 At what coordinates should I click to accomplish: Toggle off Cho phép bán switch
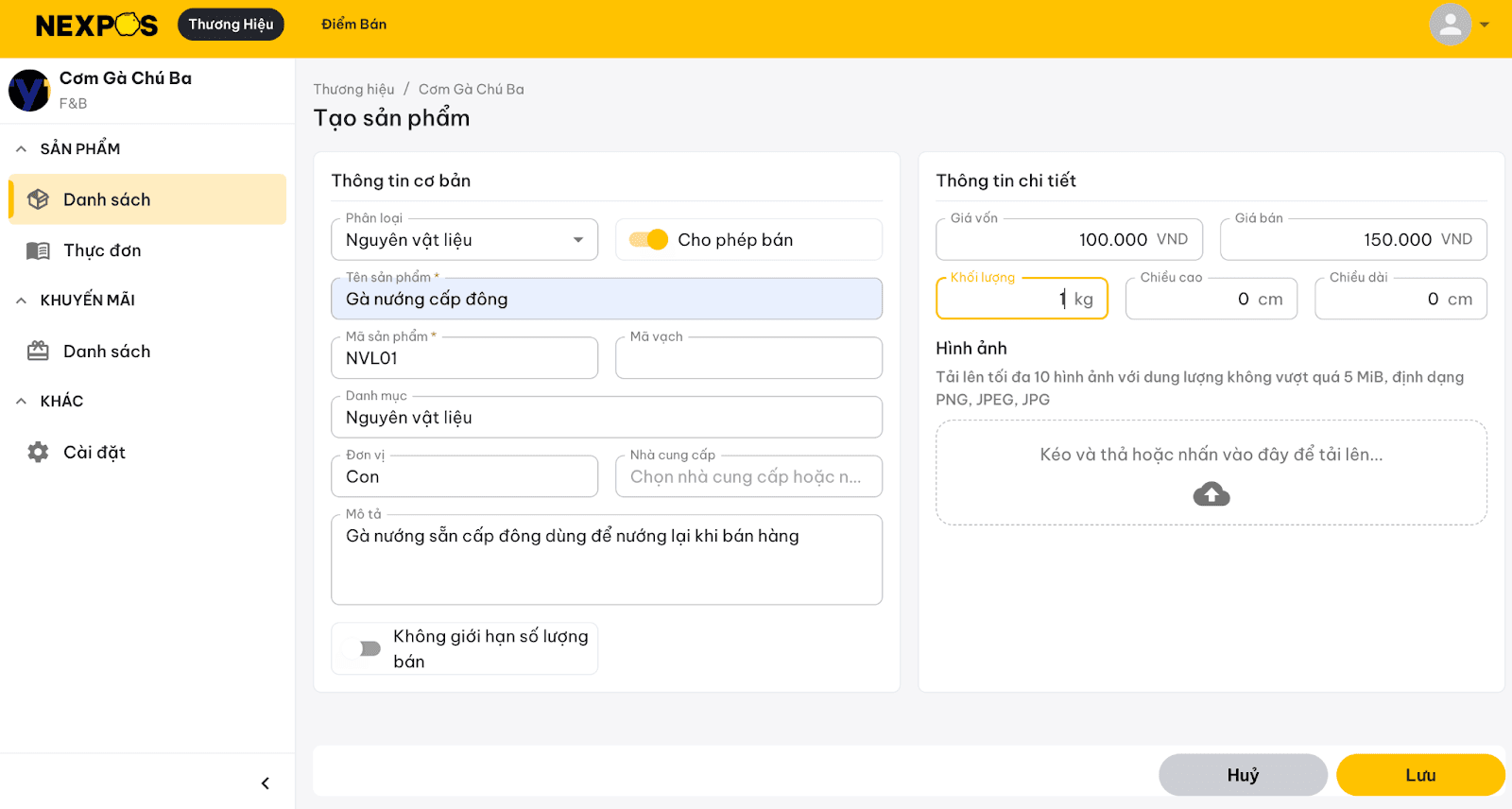648,240
